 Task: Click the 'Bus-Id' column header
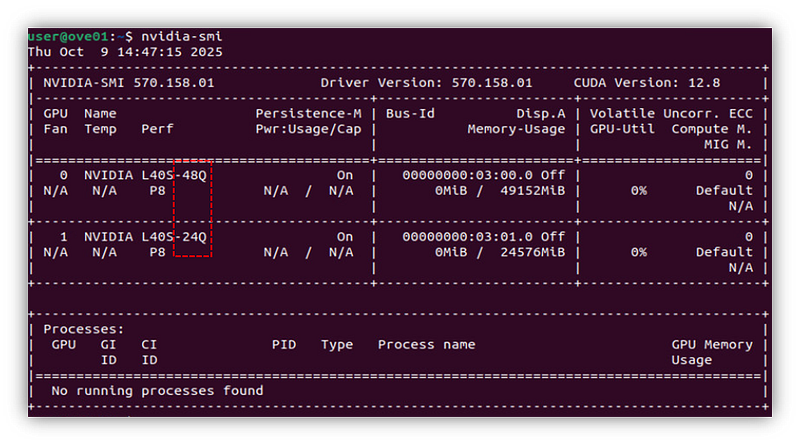pyautogui.click(x=410, y=113)
